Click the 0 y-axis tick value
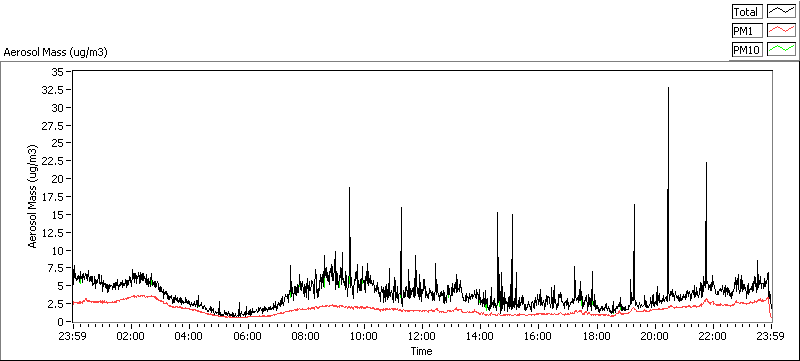Viewport: 800px width, 361px height. (x=61, y=322)
